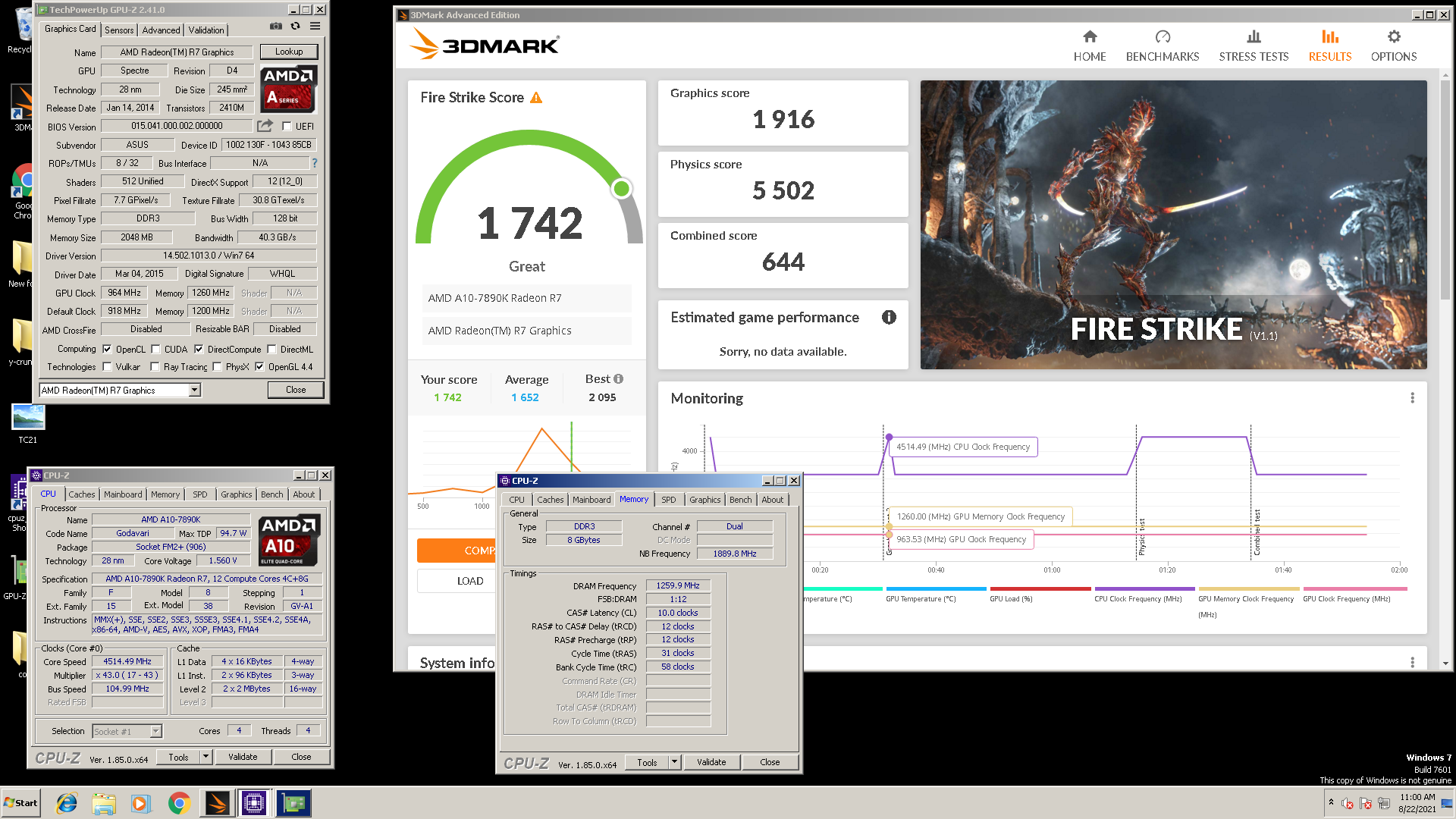The height and width of the screenshot is (819, 1456).
Task: Click Validate in Memory CPU-Z window
Action: point(711,762)
